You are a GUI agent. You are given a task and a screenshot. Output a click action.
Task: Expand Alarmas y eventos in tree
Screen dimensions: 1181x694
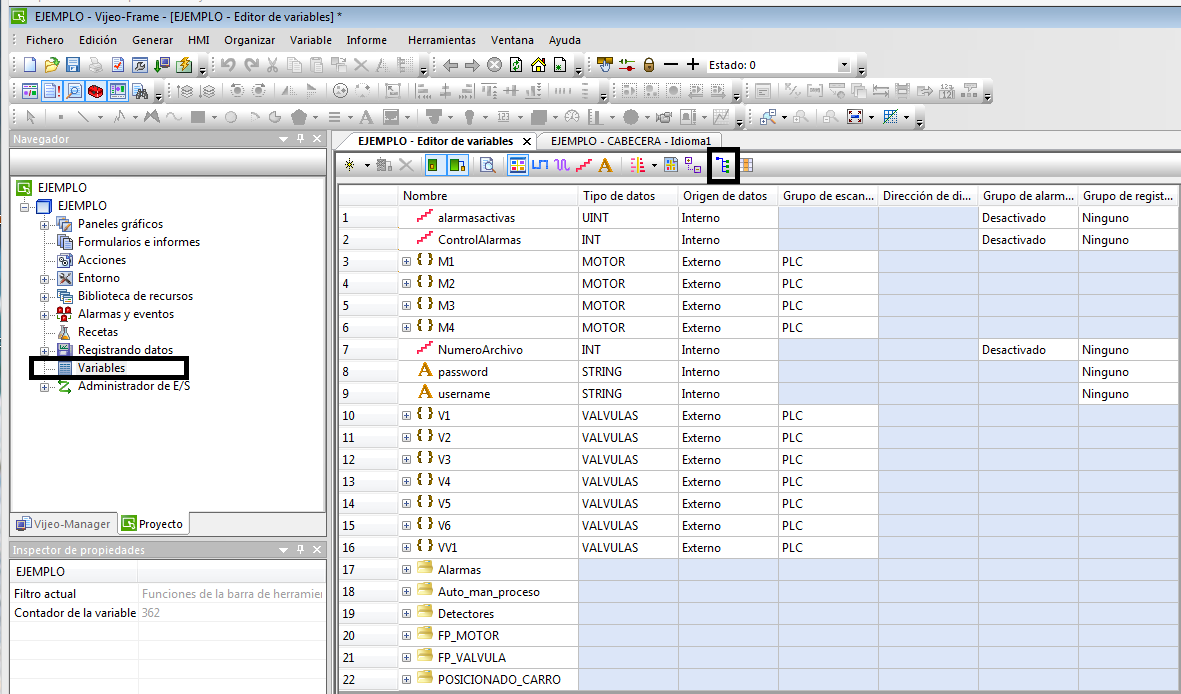coord(44,315)
